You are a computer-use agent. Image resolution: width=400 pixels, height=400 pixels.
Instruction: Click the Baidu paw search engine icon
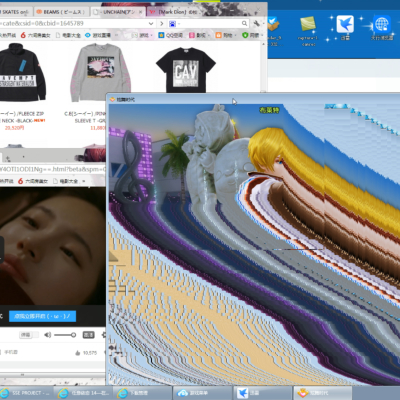point(172,24)
